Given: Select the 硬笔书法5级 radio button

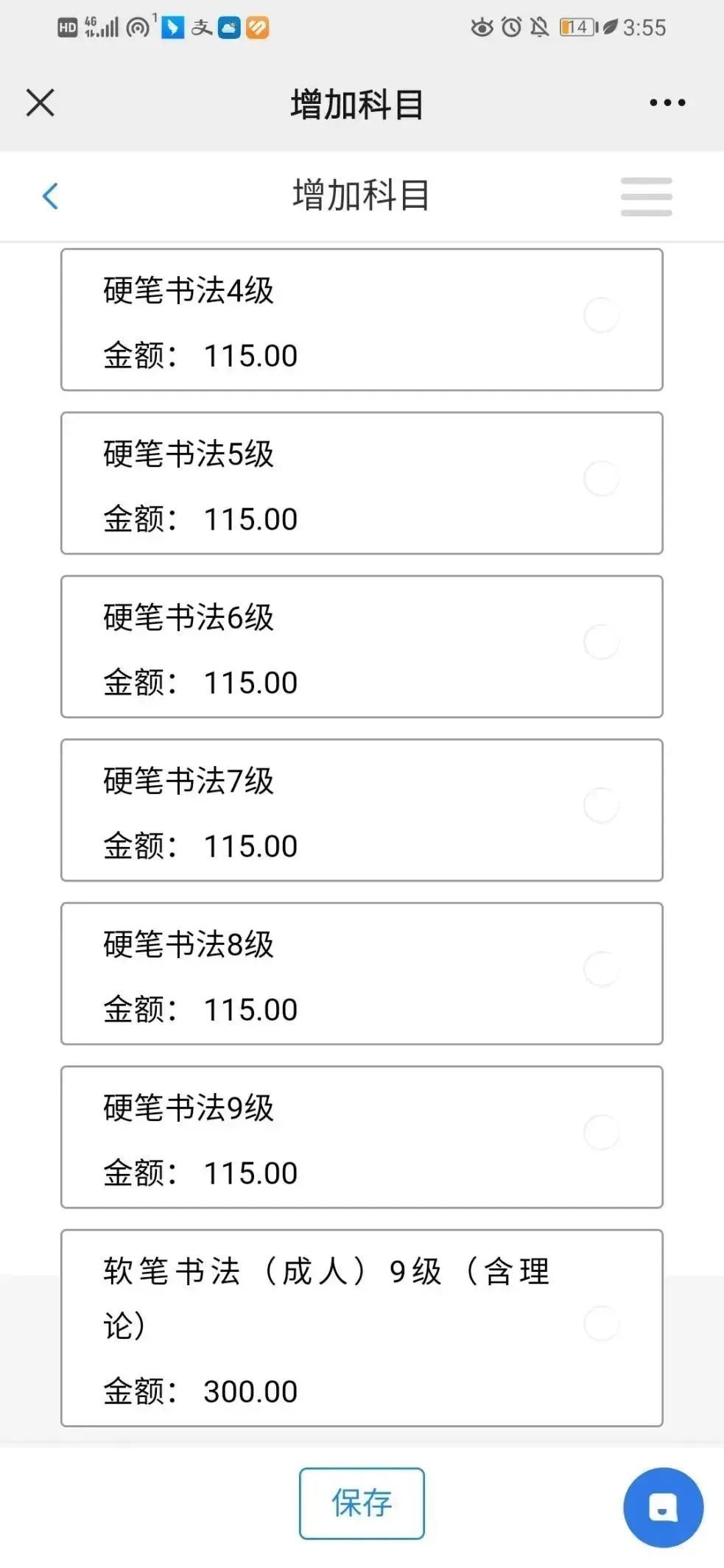Looking at the screenshot, I should click(x=601, y=479).
